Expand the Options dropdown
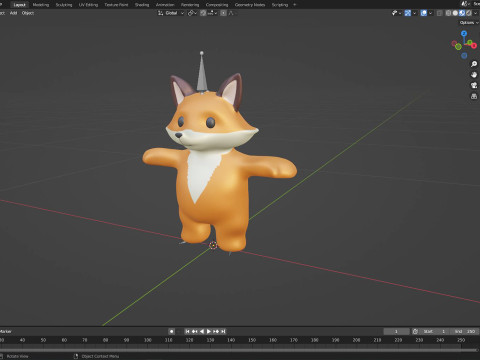Image resolution: width=480 pixels, height=360 pixels. point(469,23)
